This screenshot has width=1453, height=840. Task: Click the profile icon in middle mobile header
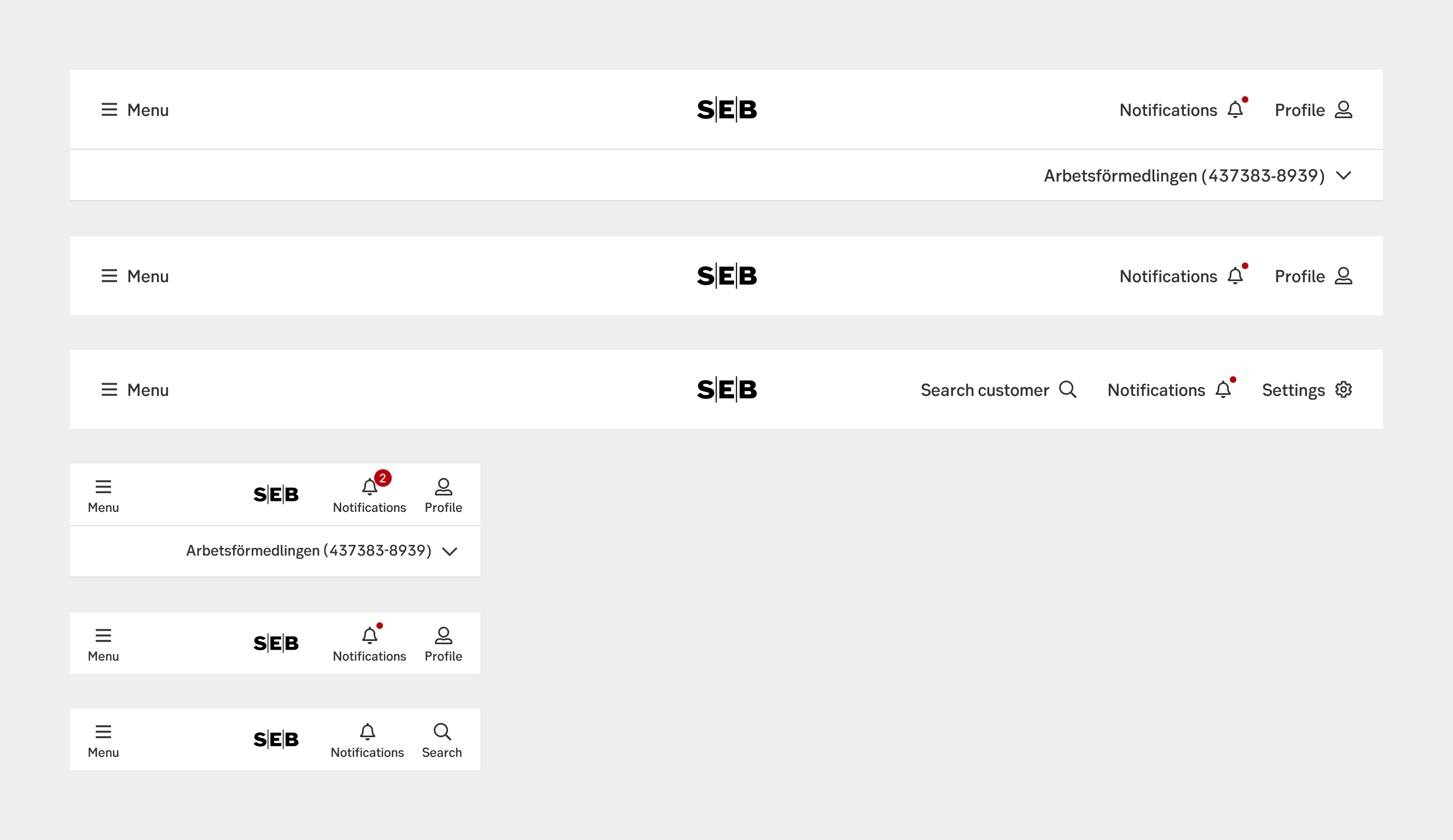[x=443, y=635]
